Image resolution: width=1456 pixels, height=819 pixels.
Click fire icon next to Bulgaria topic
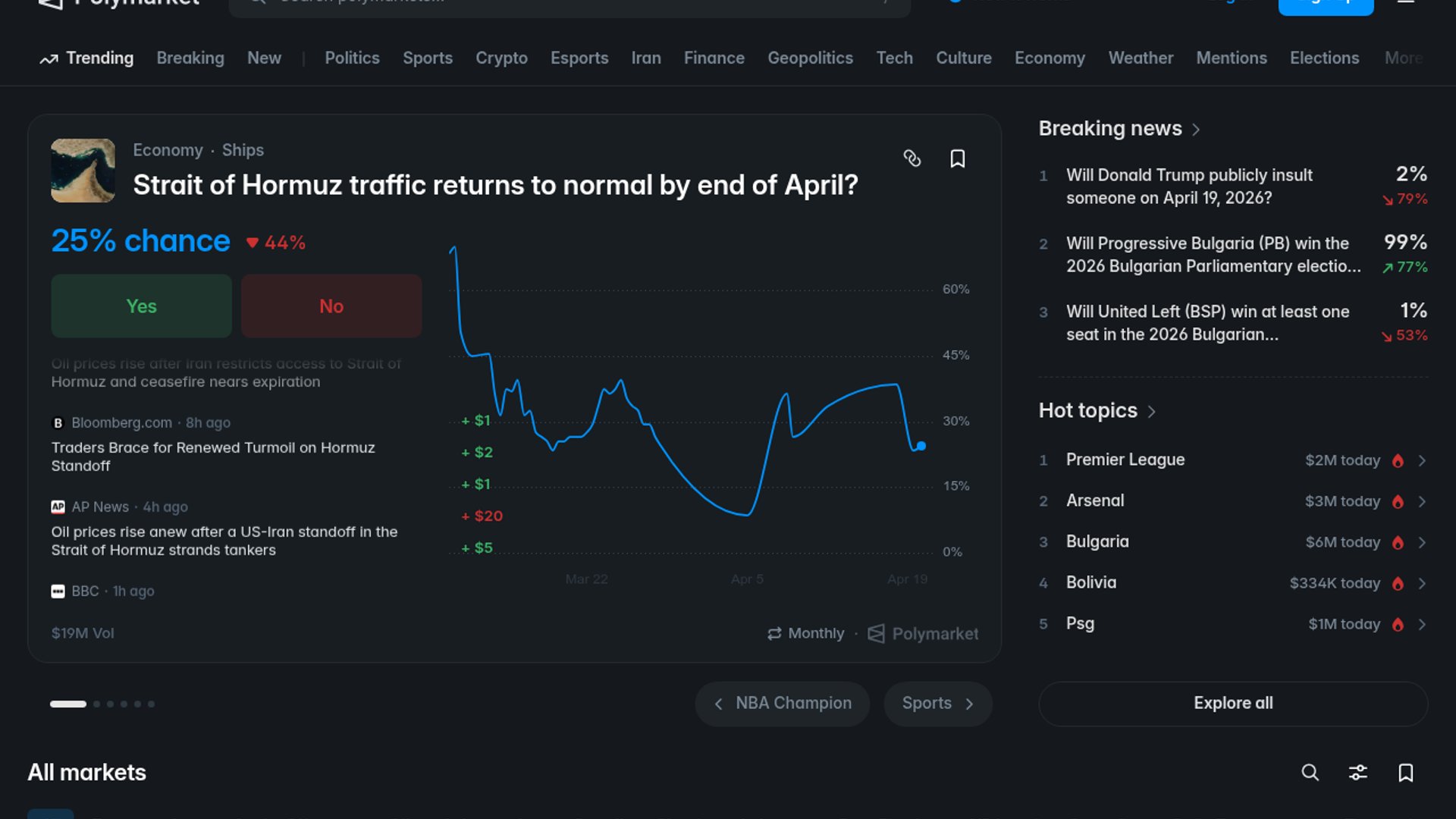click(1398, 542)
